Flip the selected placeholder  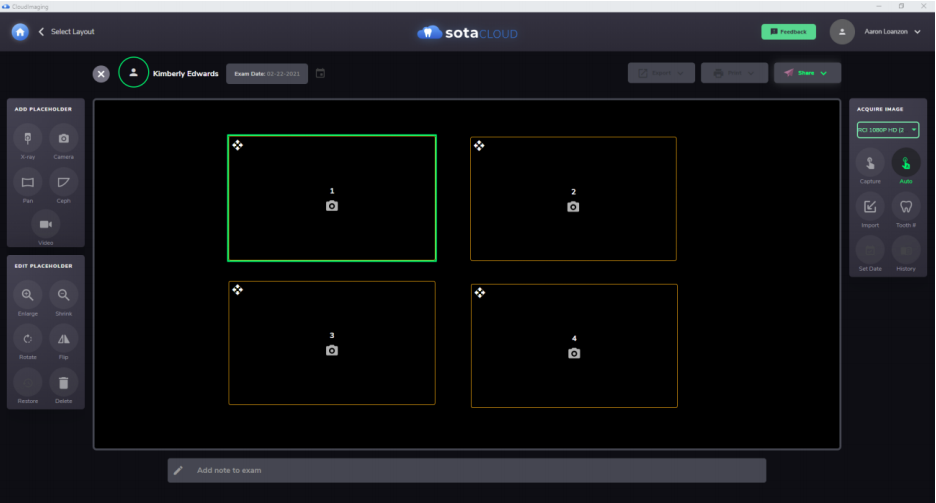[63, 339]
